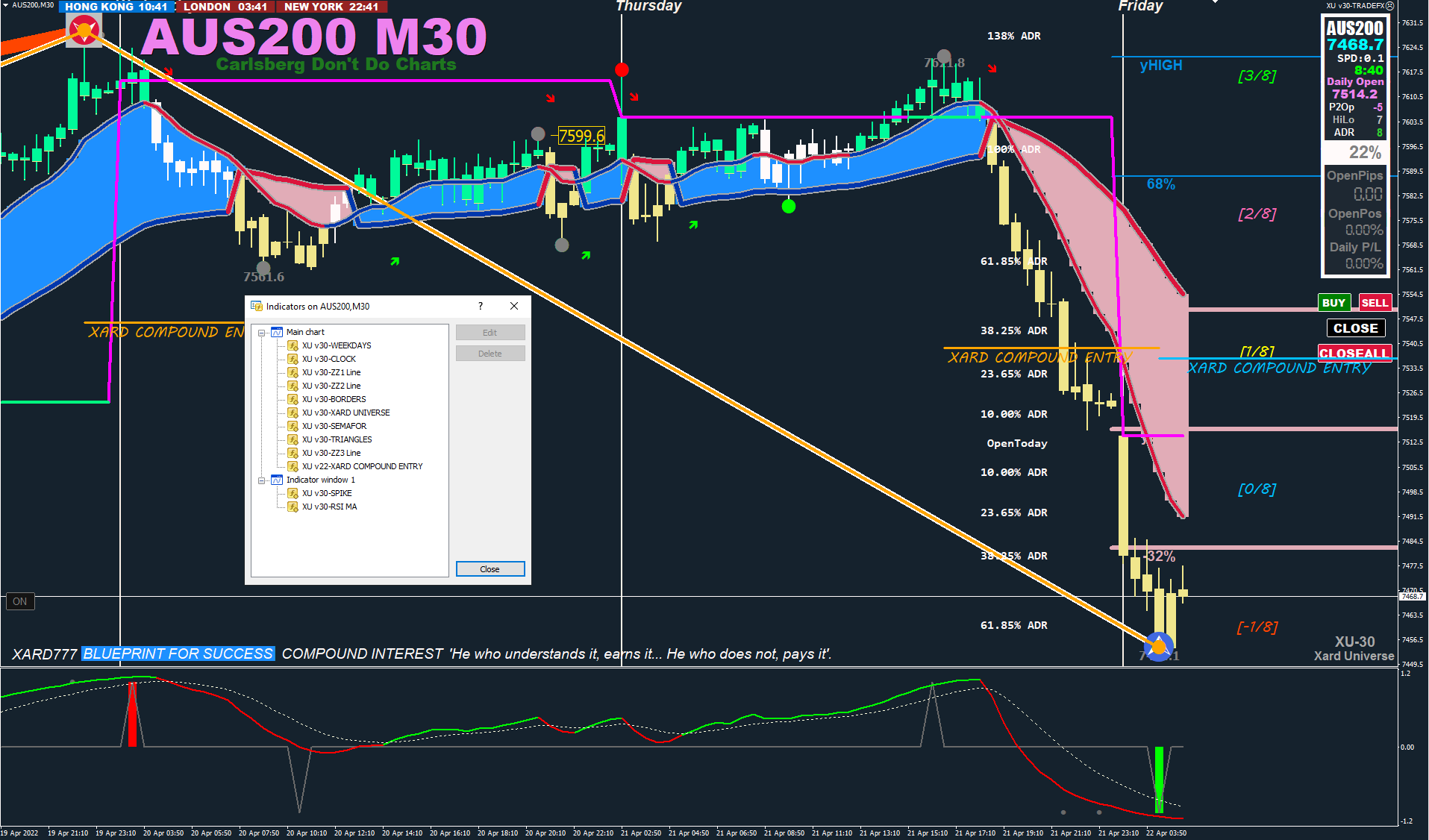
Task: Click Close button in Indicators dialog
Action: click(490, 569)
